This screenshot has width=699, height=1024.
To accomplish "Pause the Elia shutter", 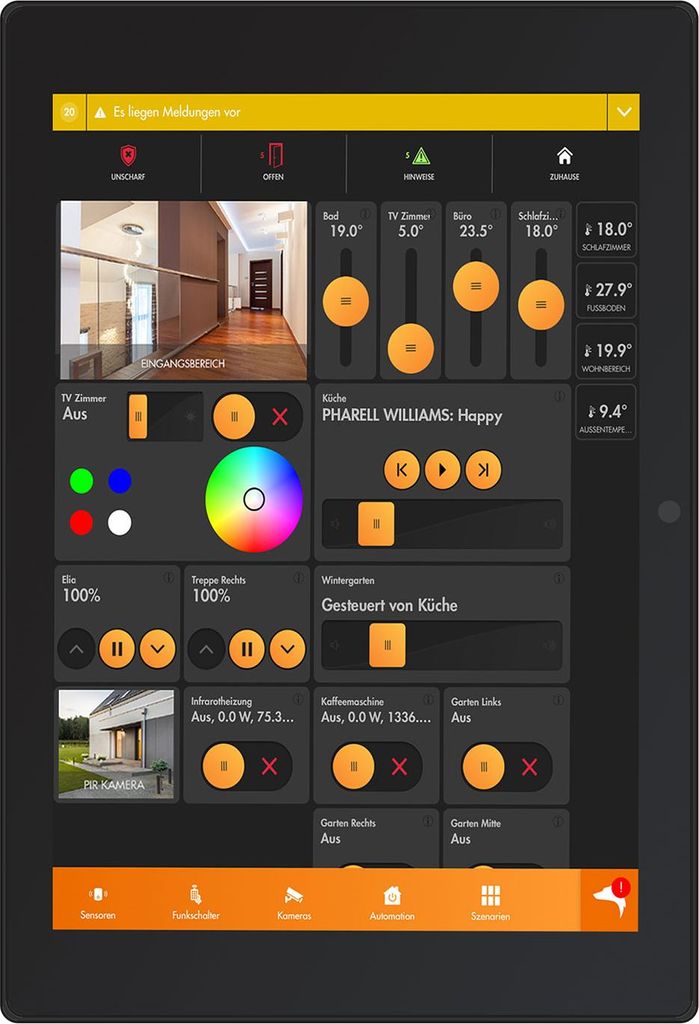I will 117,648.
